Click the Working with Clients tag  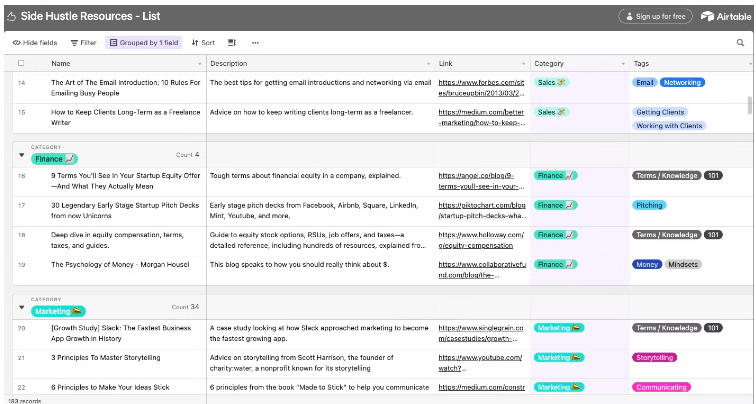[669, 125]
